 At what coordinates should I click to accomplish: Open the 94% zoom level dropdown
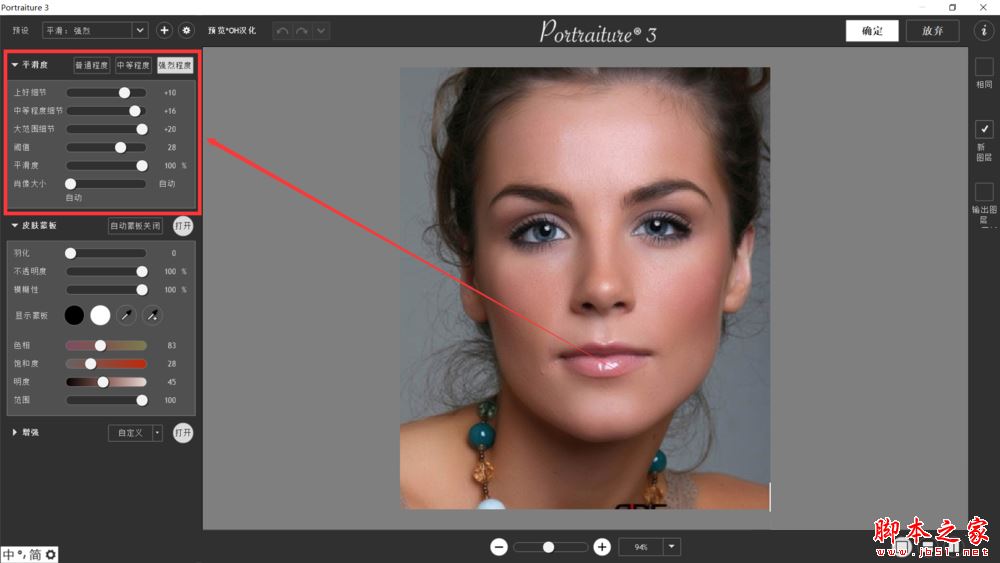(x=672, y=546)
